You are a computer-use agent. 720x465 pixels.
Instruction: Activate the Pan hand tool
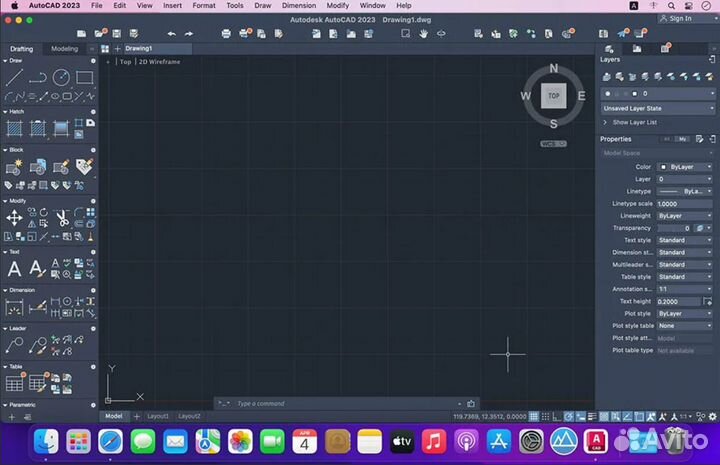tap(423, 34)
